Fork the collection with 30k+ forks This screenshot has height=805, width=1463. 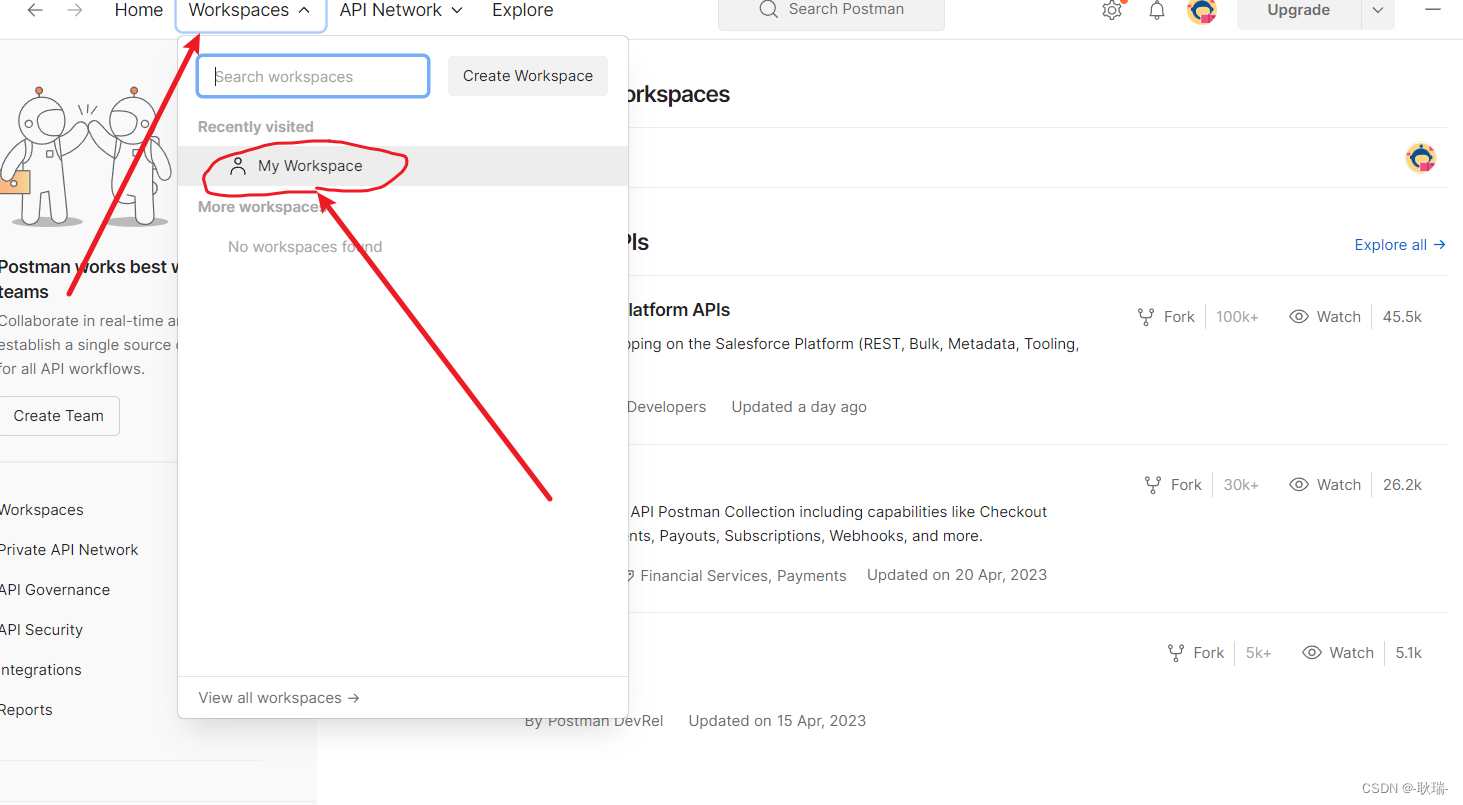1173,485
